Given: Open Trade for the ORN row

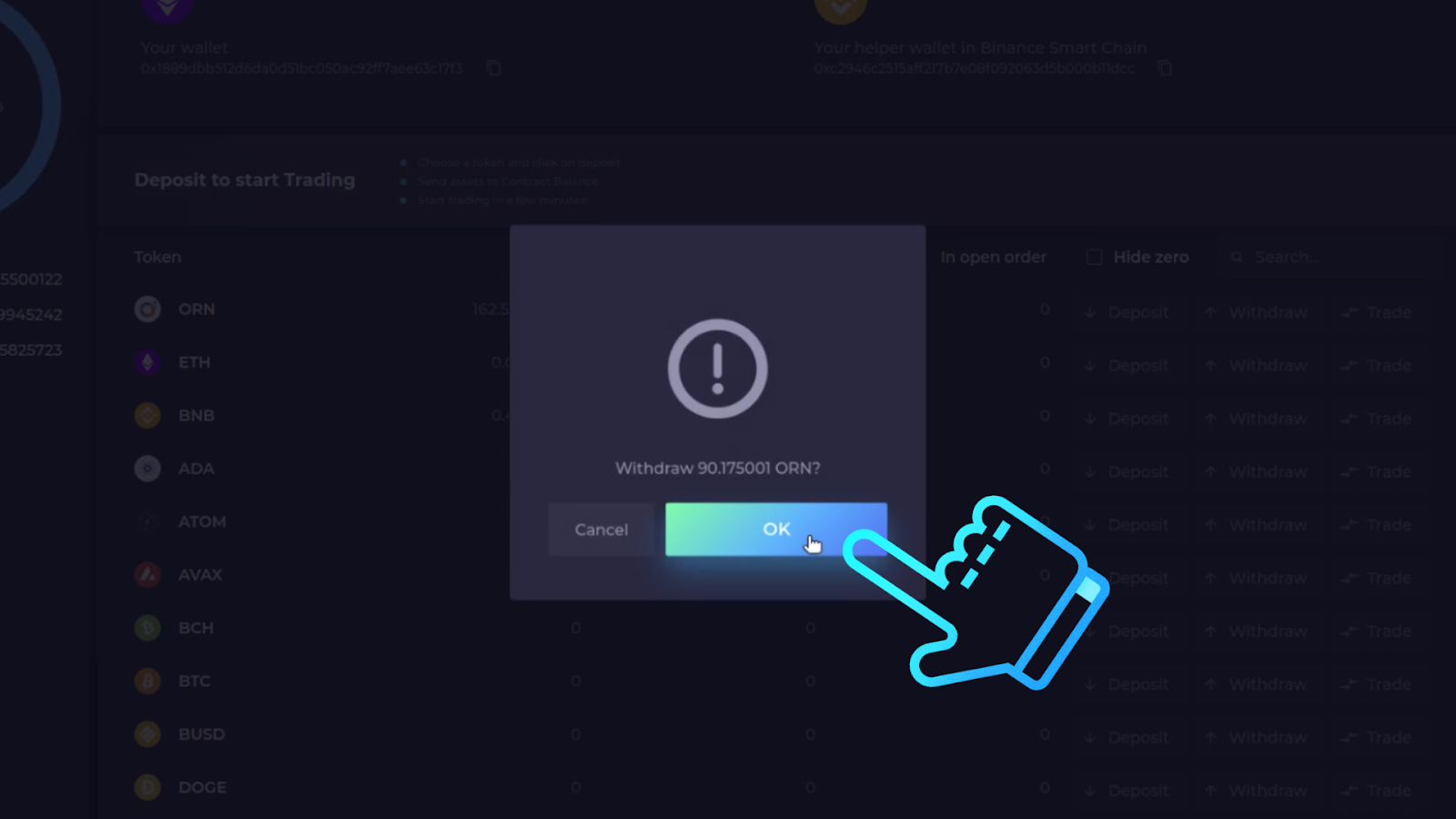Looking at the screenshot, I should 1377,312.
